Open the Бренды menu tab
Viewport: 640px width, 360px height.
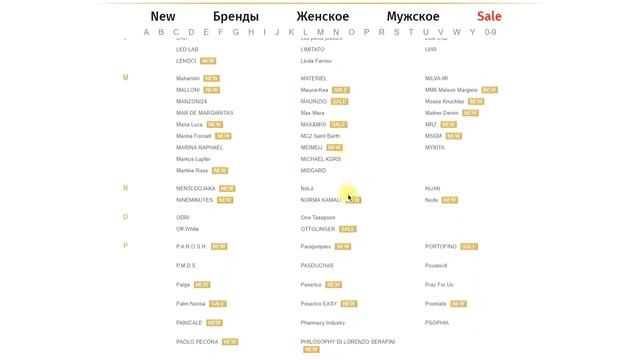click(x=236, y=16)
